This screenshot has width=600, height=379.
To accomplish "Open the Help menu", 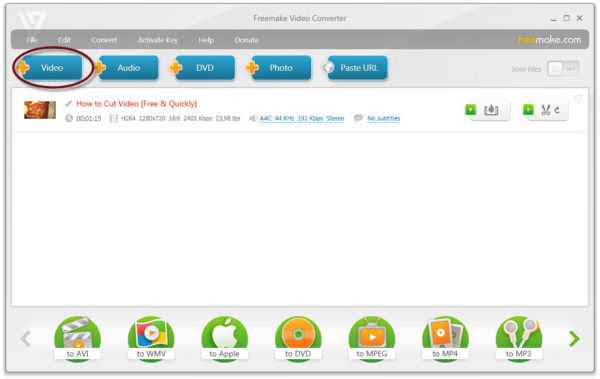I will click(x=206, y=40).
